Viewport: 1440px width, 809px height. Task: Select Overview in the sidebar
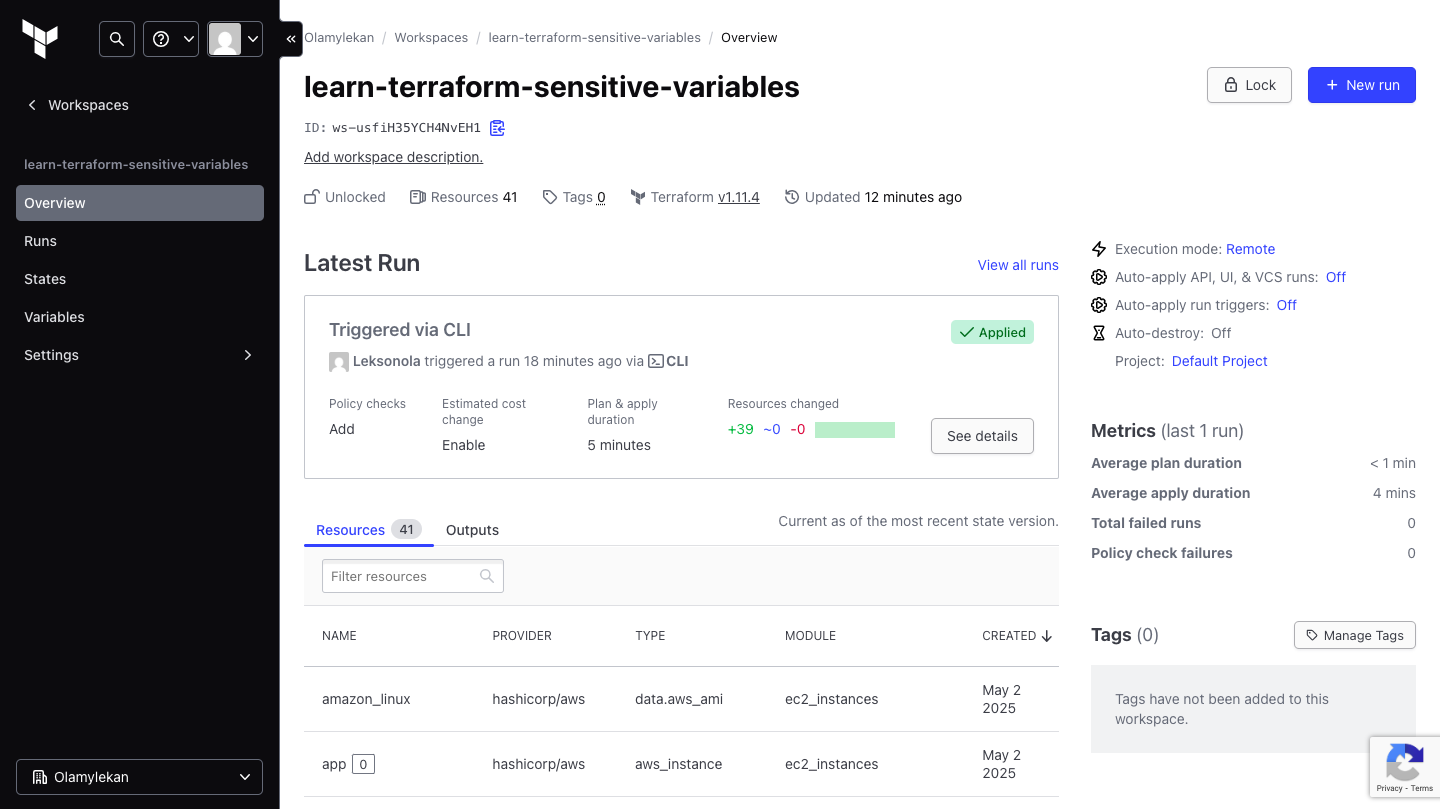pos(140,203)
